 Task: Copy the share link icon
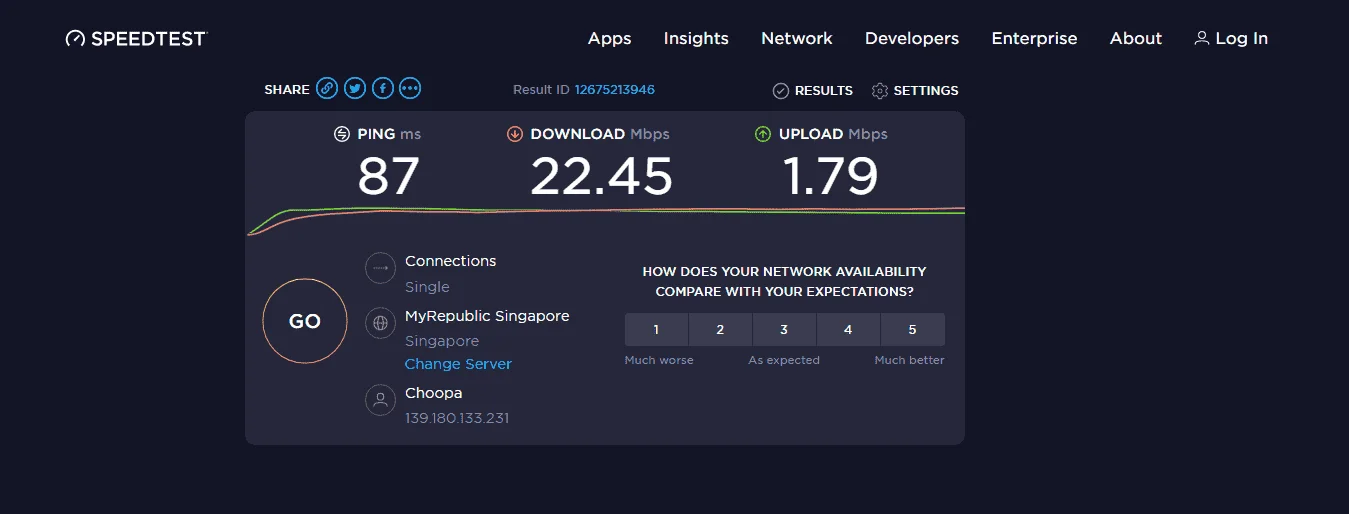327,89
